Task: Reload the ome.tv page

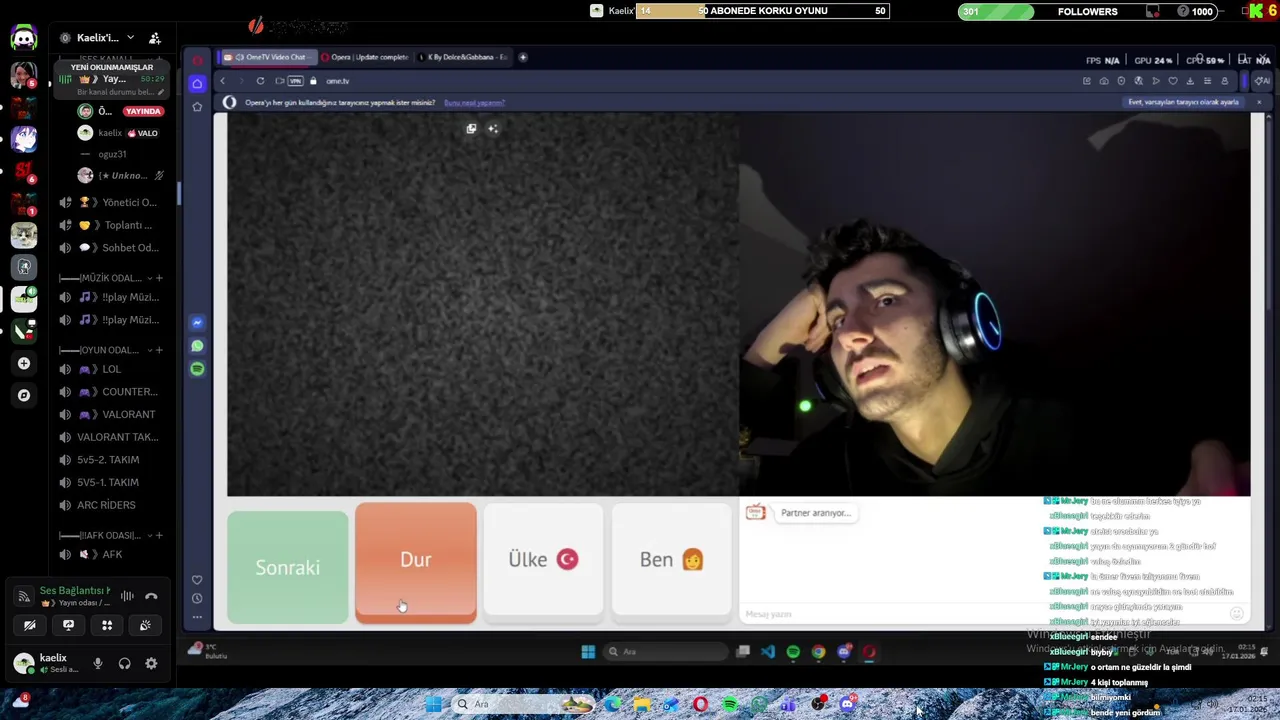Action: (260, 81)
